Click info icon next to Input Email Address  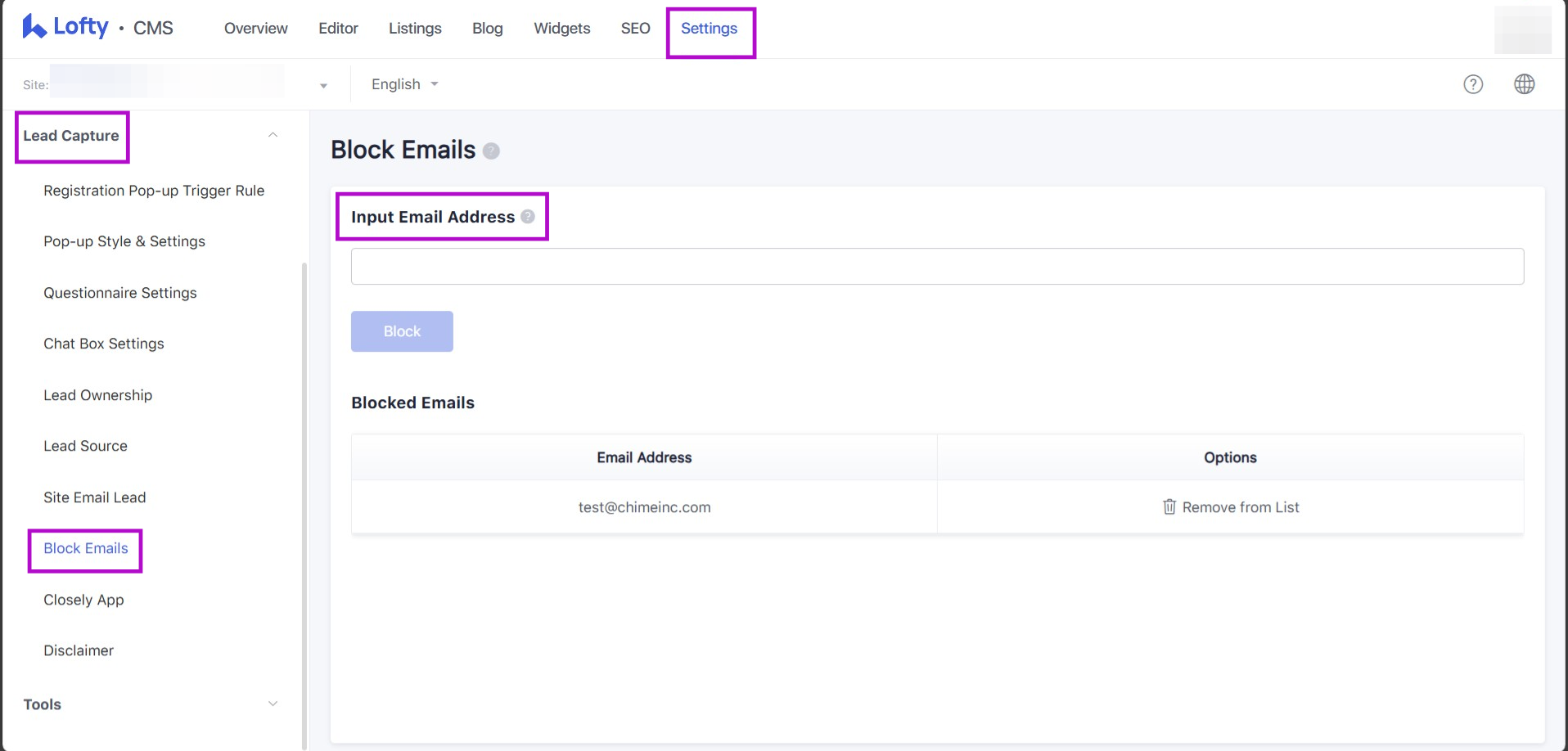pos(528,217)
